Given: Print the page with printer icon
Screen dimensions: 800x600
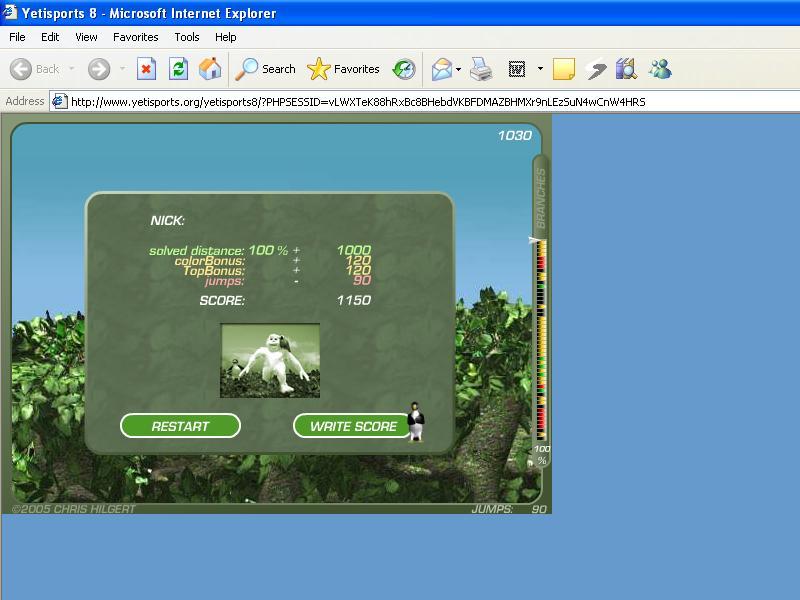Looking at the screenshot, I should 481,69.
